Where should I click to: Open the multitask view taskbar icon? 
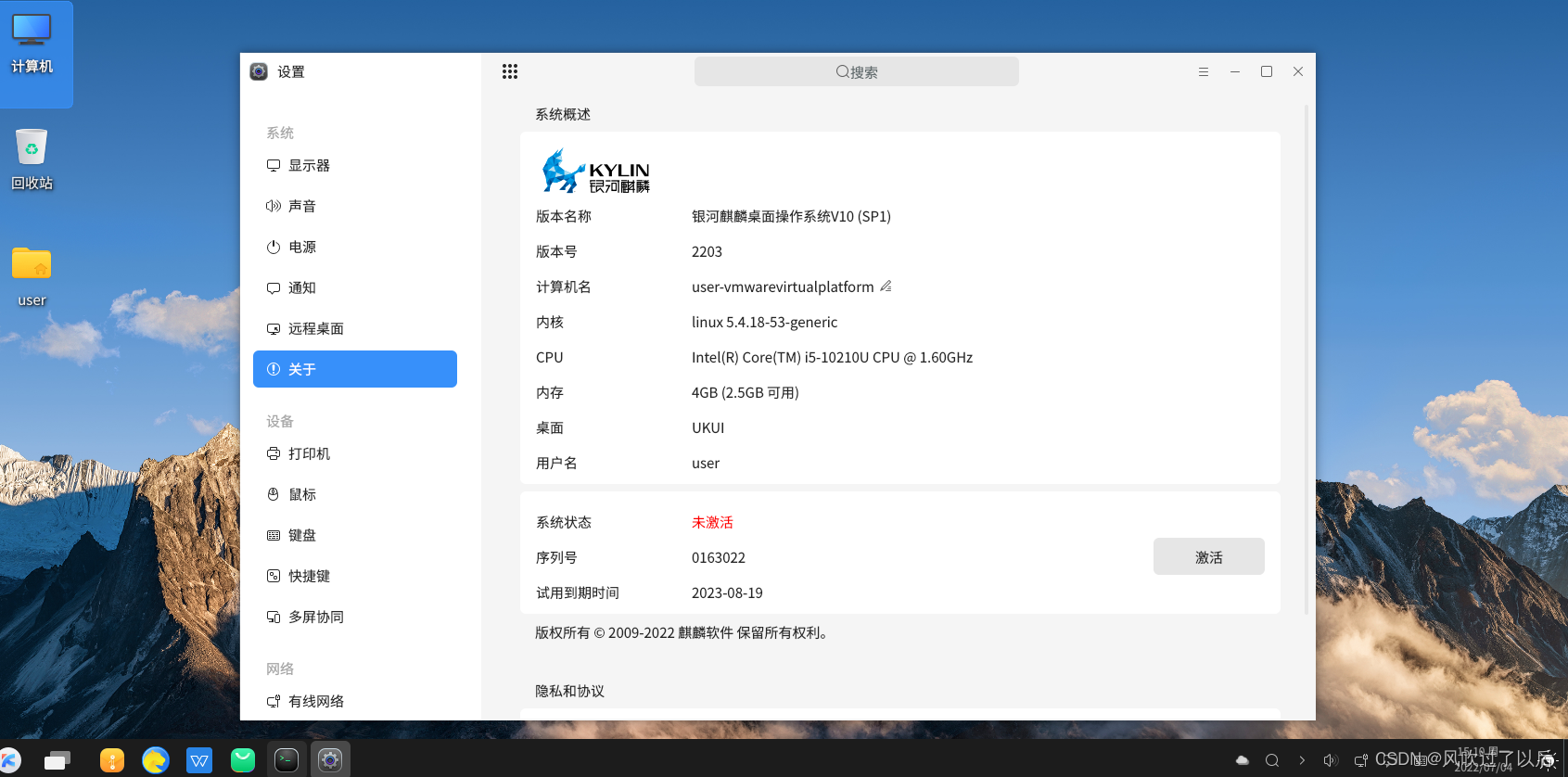click(x=57, y=760)
